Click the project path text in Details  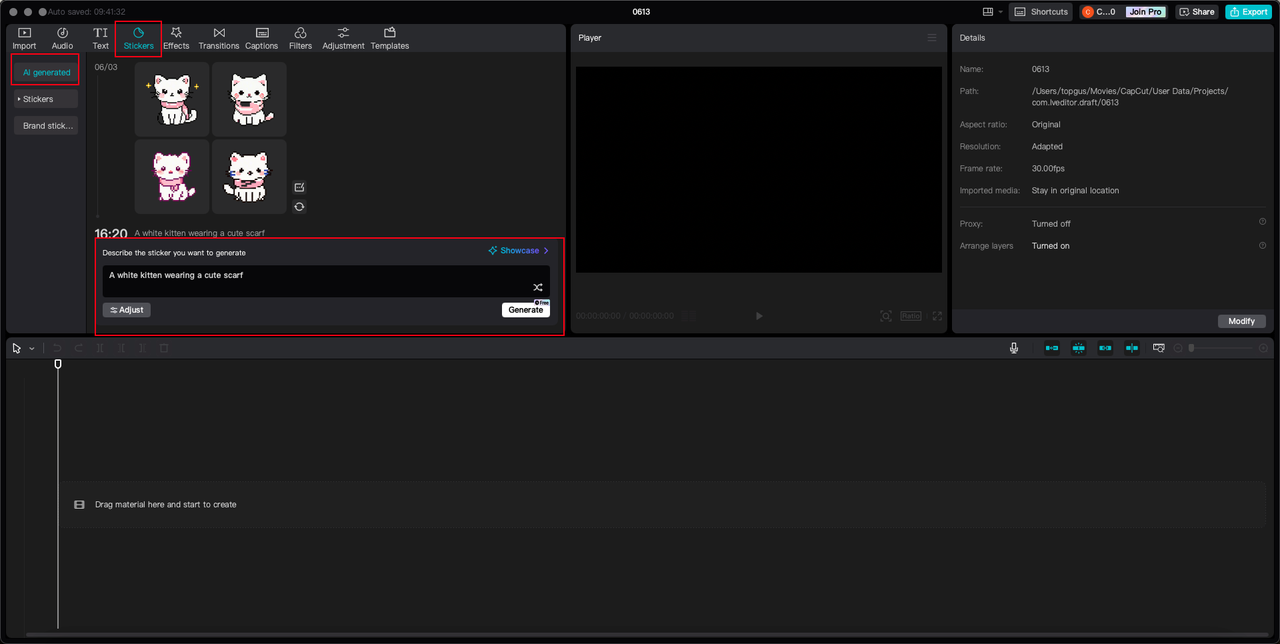click(x=1130, y=97)
